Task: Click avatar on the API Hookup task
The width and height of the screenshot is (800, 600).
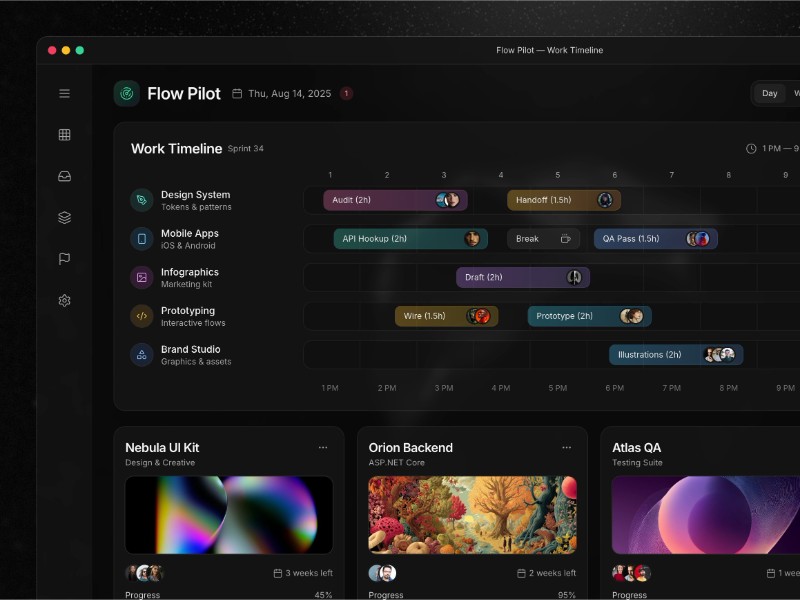Action: point(472,239)
